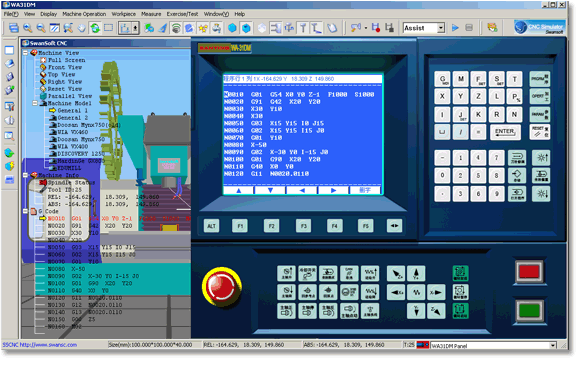Open the WA31DM Panel dropdown in the status bar
This screenshot has height=365, width=580.
coord(553,345)
